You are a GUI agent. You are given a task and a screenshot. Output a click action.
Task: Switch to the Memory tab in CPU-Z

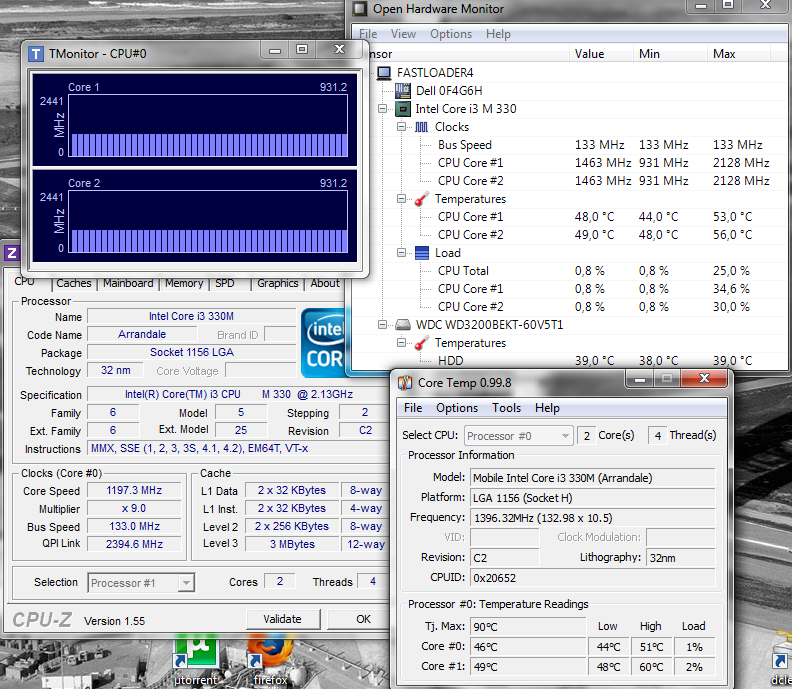[x=184, y=283]
